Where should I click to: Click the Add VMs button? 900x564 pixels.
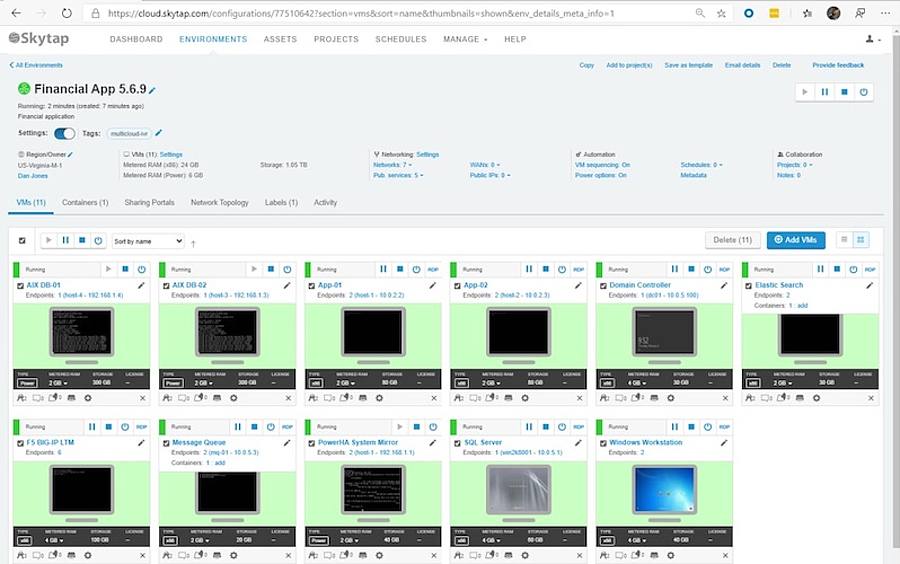796,240
